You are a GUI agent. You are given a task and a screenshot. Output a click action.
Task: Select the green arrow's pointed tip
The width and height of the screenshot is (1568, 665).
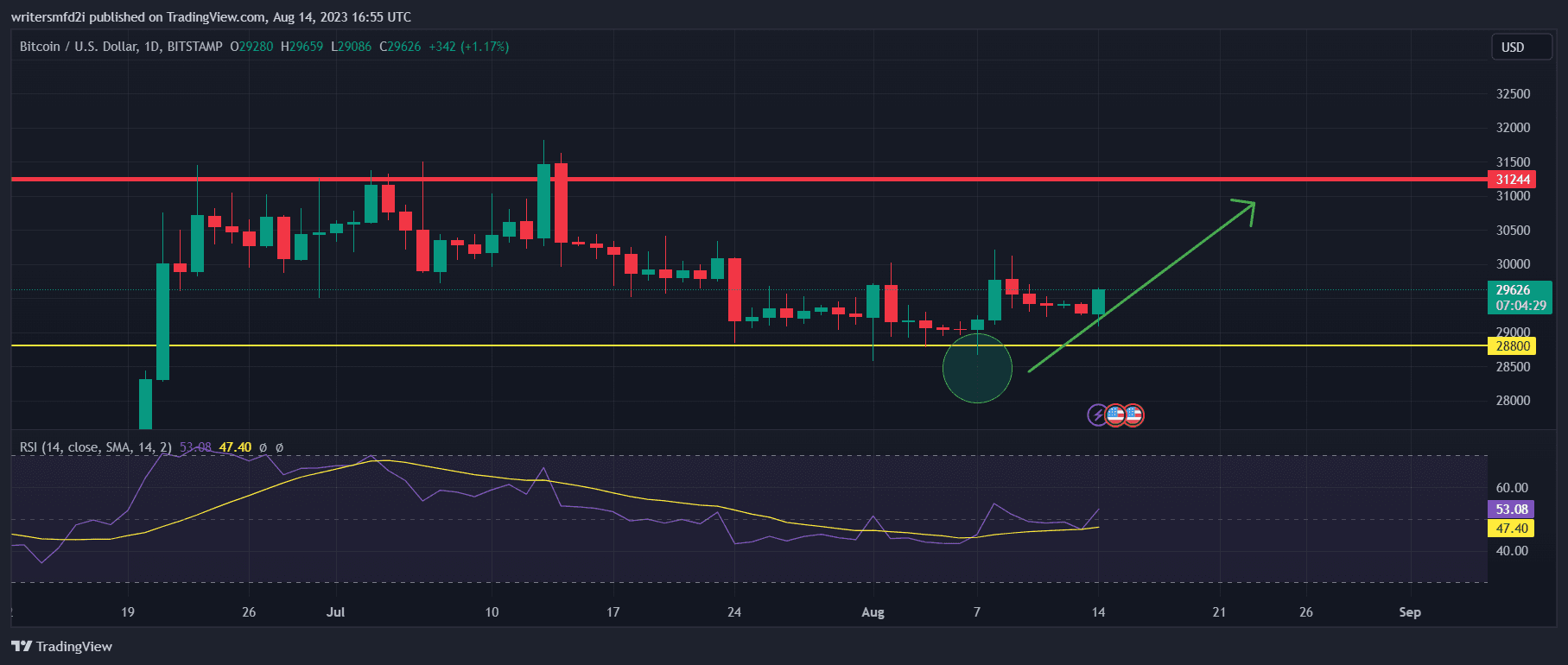point(1252,204)
